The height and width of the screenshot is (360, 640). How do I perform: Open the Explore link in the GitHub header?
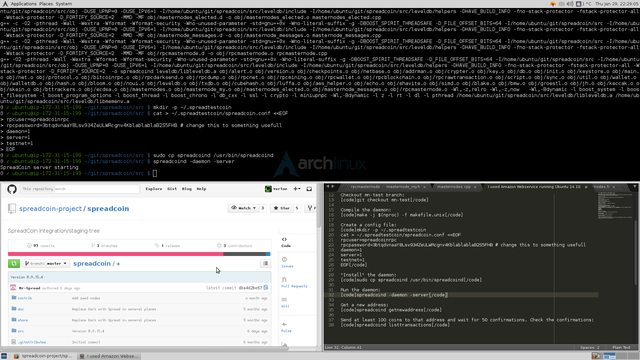pos(153,189)
